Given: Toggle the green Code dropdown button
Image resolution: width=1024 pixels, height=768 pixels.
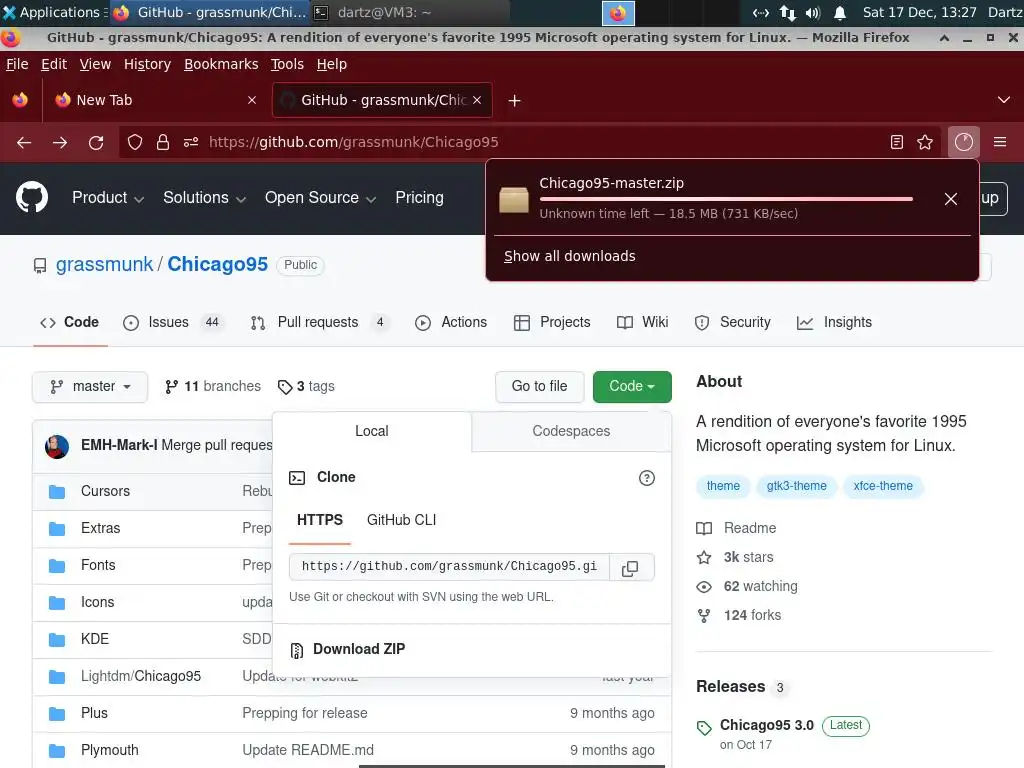Looking at the screenshot, I should (632, 387).
